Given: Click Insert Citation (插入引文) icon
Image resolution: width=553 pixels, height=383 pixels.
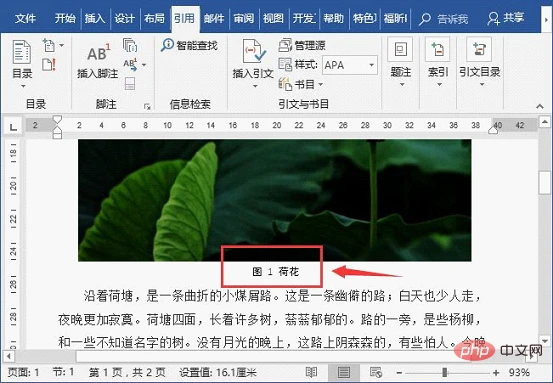Looking at the screenshot, I should [x=254, y=51].
